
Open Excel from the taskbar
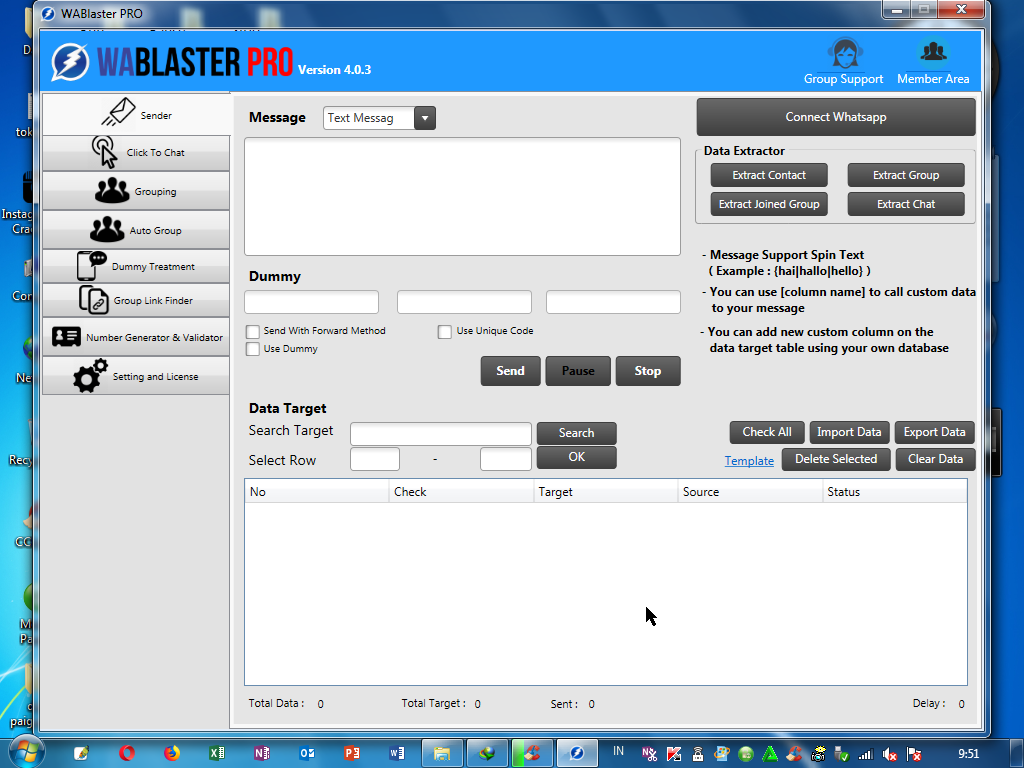[217, 753]
